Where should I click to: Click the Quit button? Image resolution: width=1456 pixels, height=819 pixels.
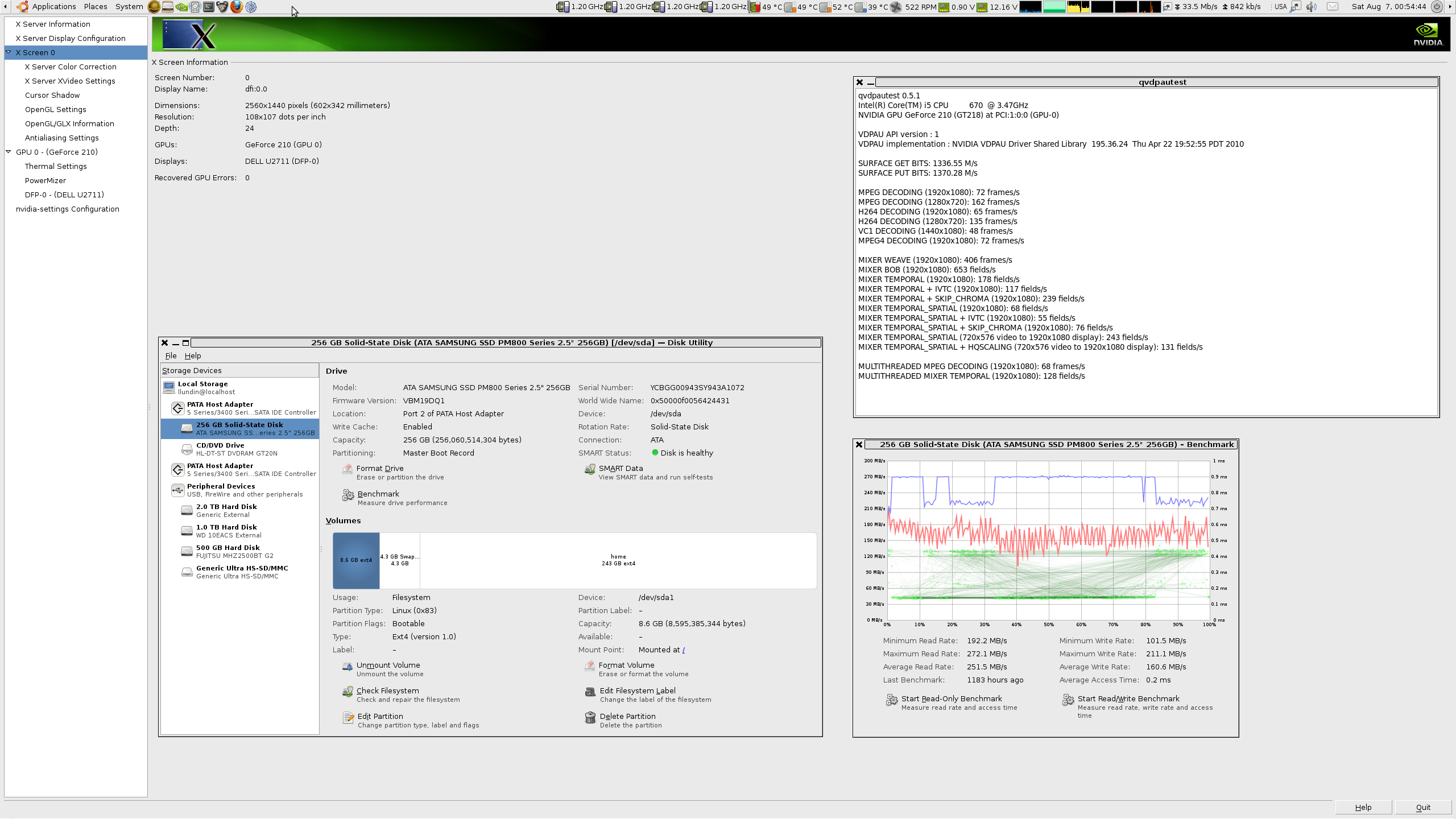(1423, 807)
